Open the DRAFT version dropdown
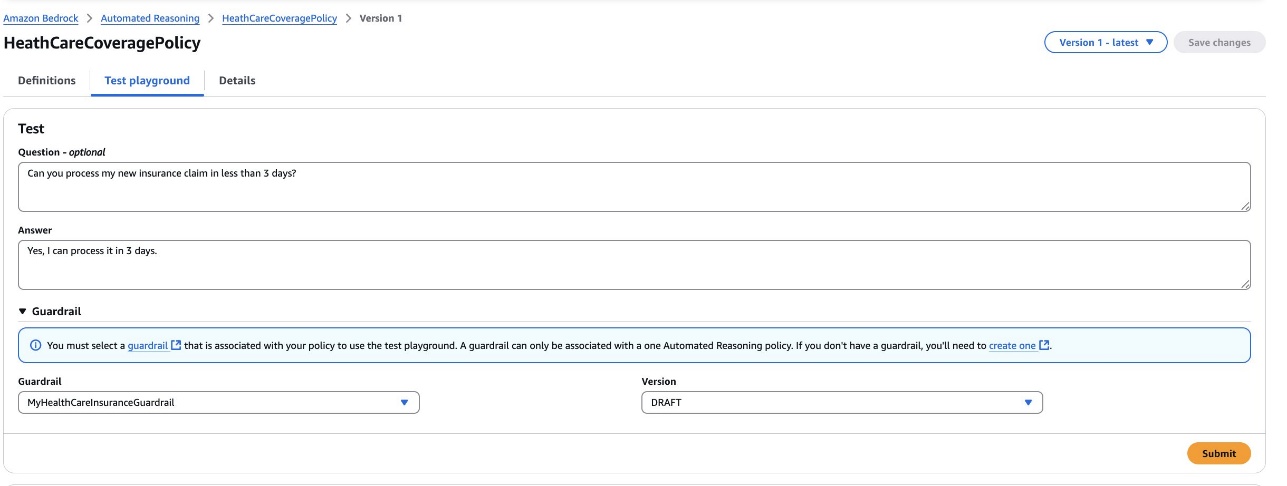Screen dimensions: 1287x486 pos(842,402)
